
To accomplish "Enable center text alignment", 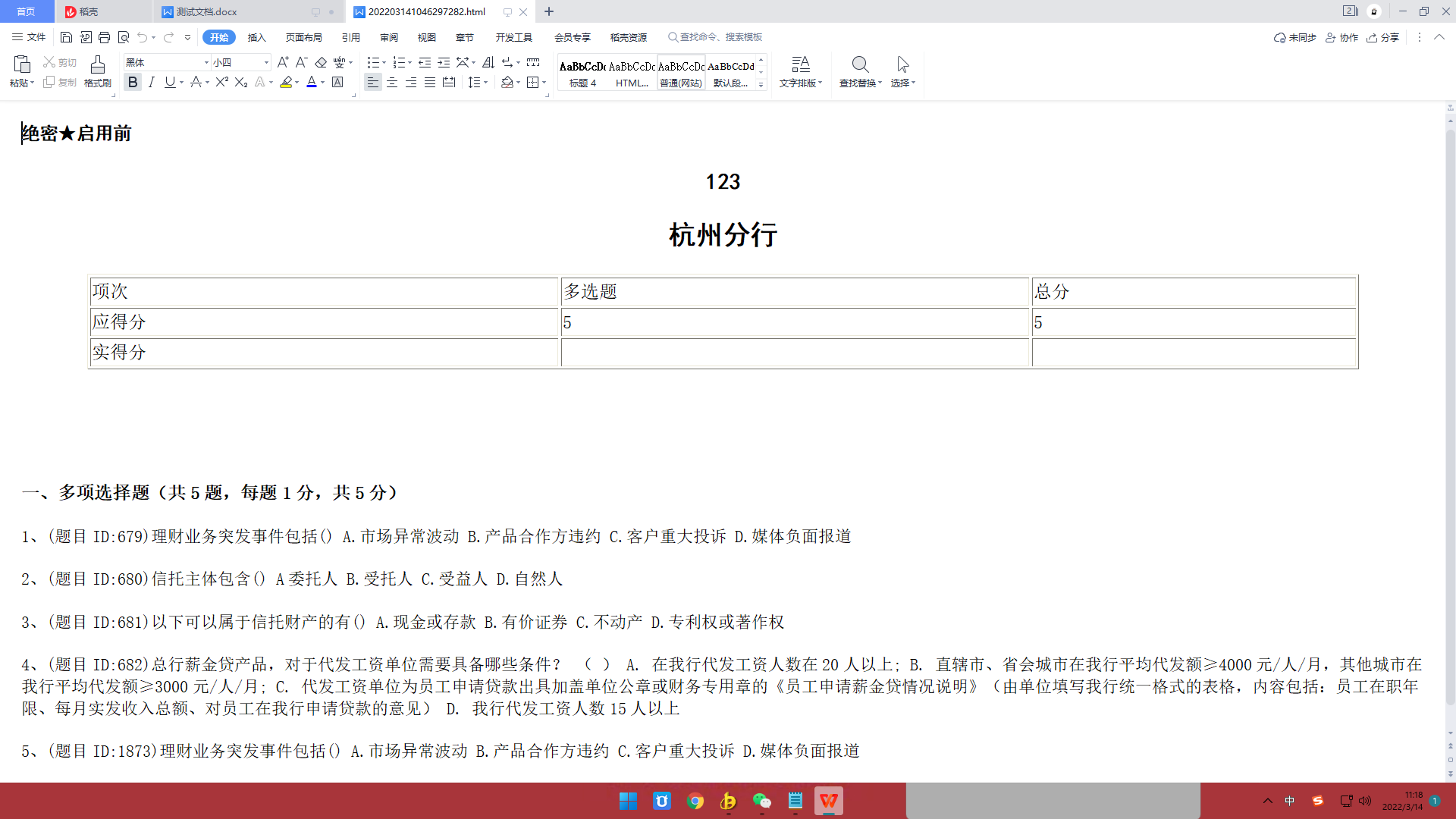I will click(392, 82).
